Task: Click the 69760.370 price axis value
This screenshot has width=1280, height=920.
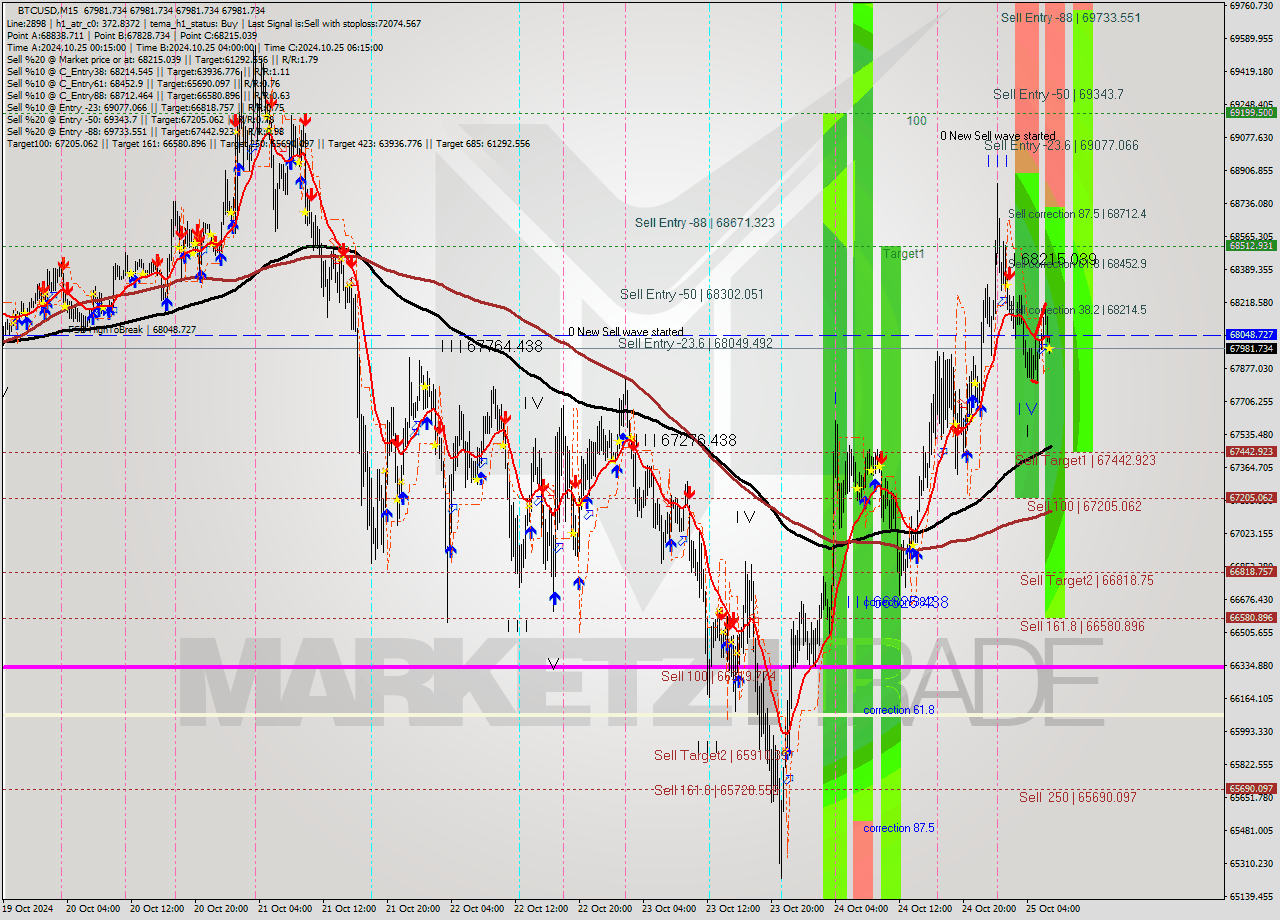Action: point(1251,5)
